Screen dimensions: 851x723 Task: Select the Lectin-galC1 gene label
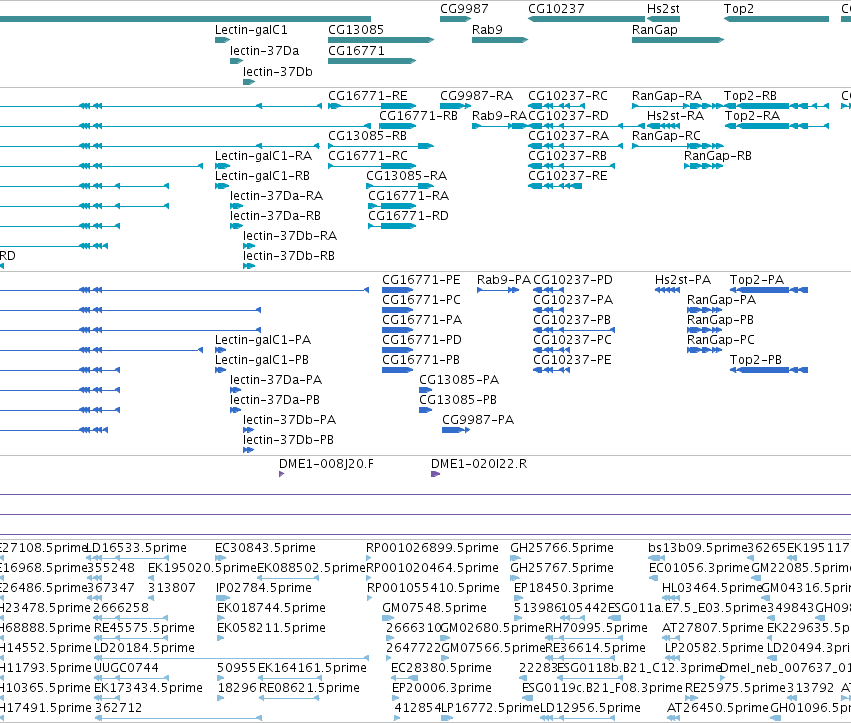coord(251,30)
